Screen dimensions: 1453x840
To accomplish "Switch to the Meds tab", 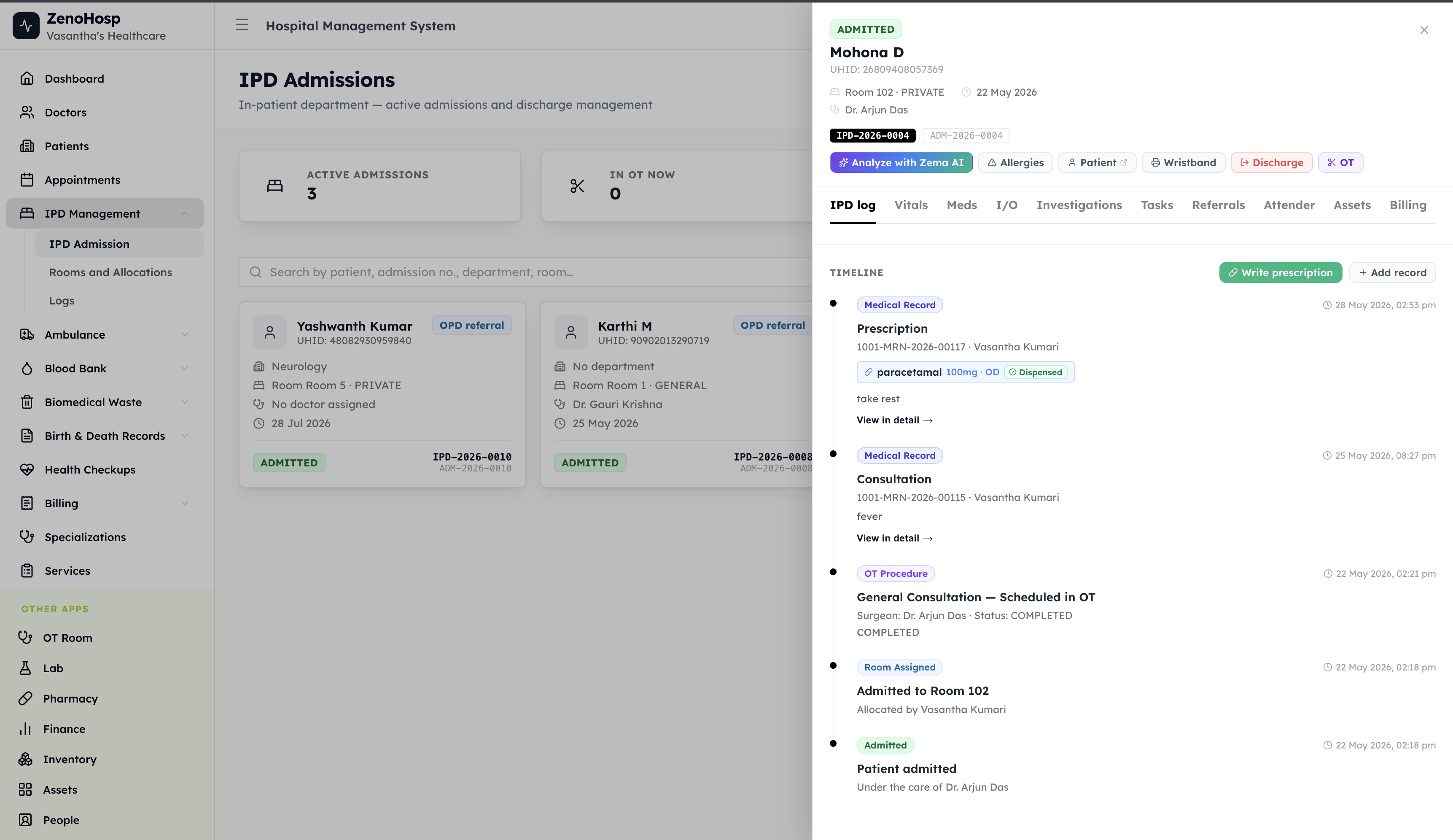I will [x=962, y=205].
